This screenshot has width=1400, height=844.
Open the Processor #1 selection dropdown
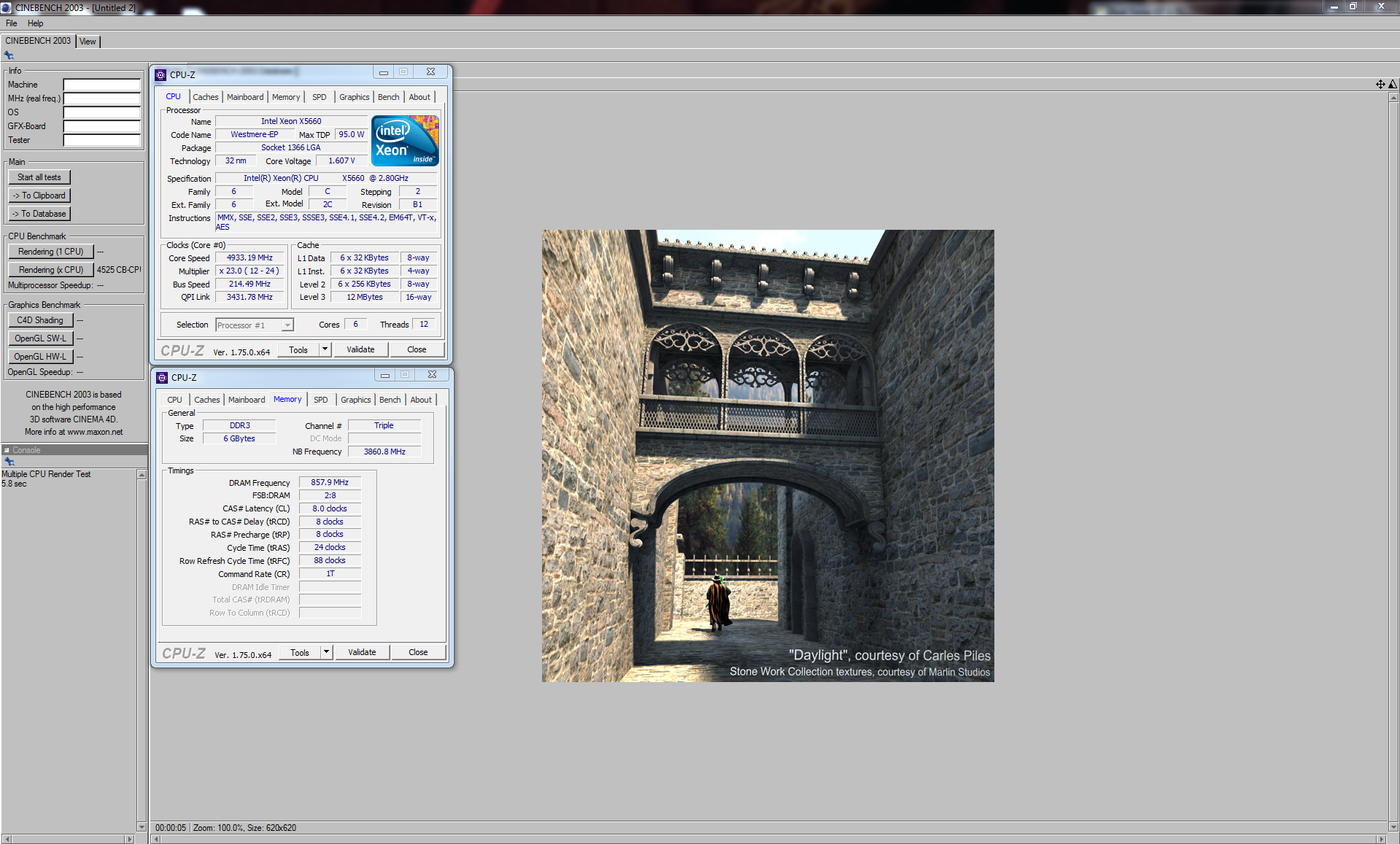287,325
